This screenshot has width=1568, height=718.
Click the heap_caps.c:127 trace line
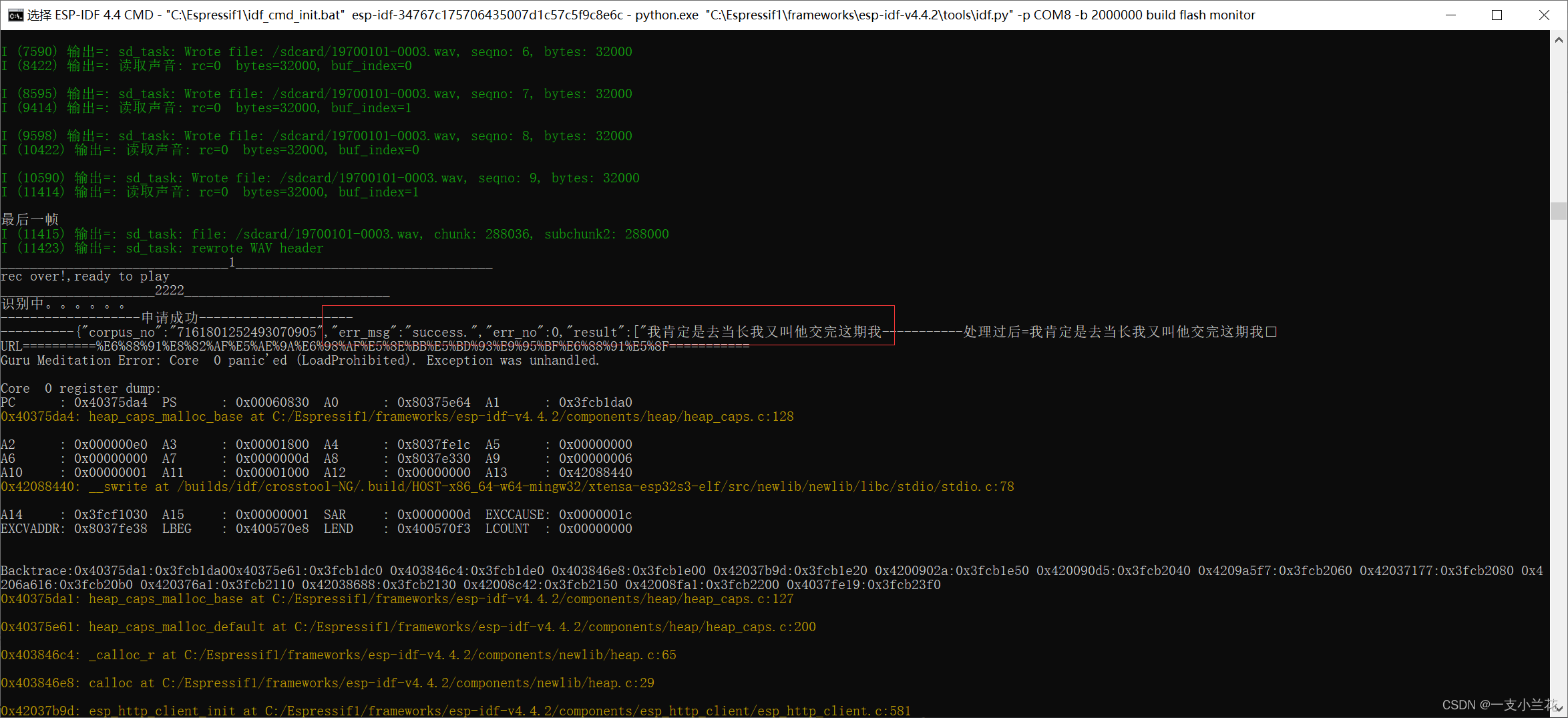pos(397,598)
